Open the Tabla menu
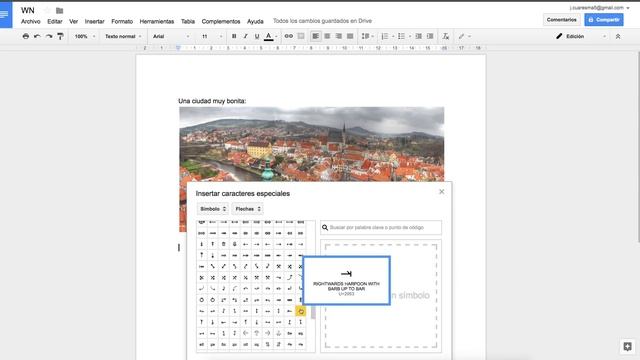 coord(188,21)
